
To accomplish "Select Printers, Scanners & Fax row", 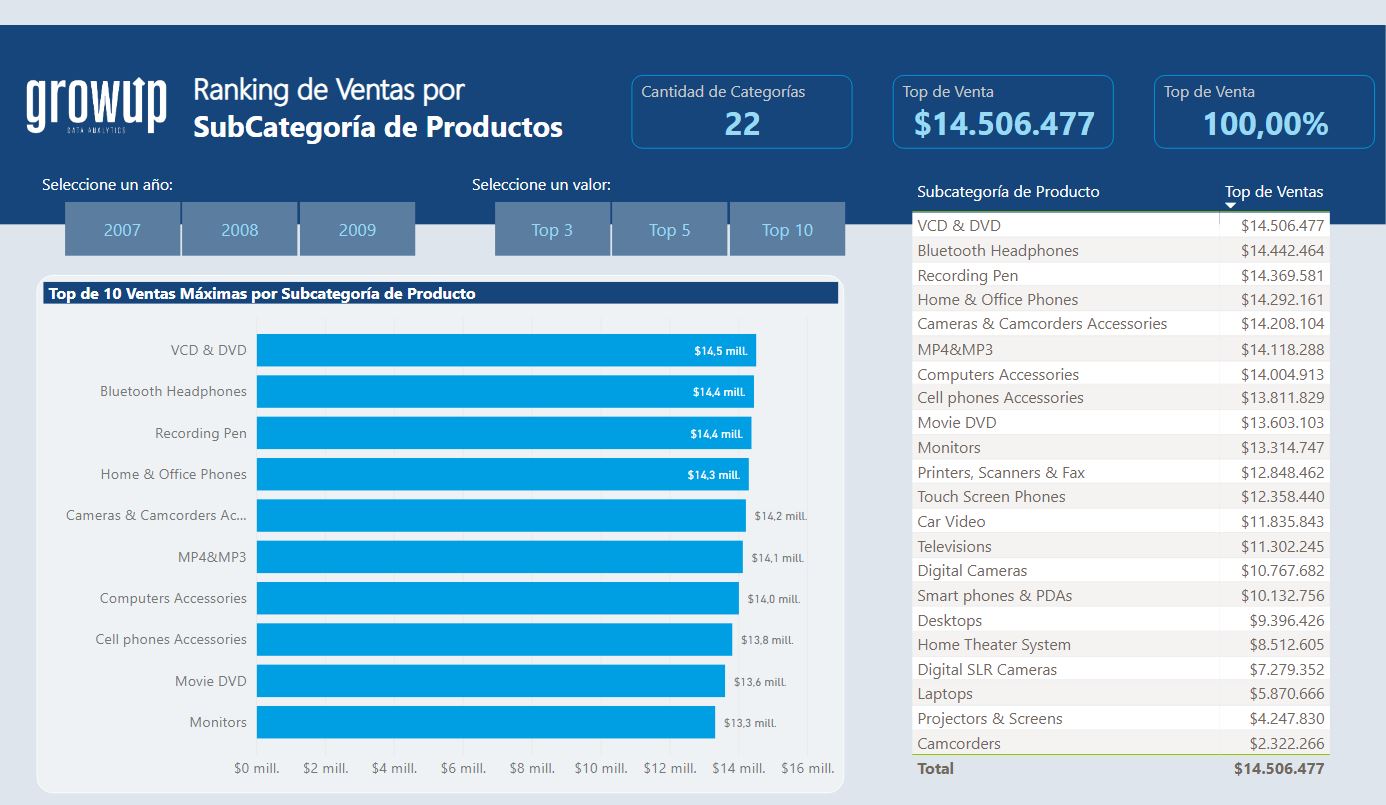I will (1121, 472).
